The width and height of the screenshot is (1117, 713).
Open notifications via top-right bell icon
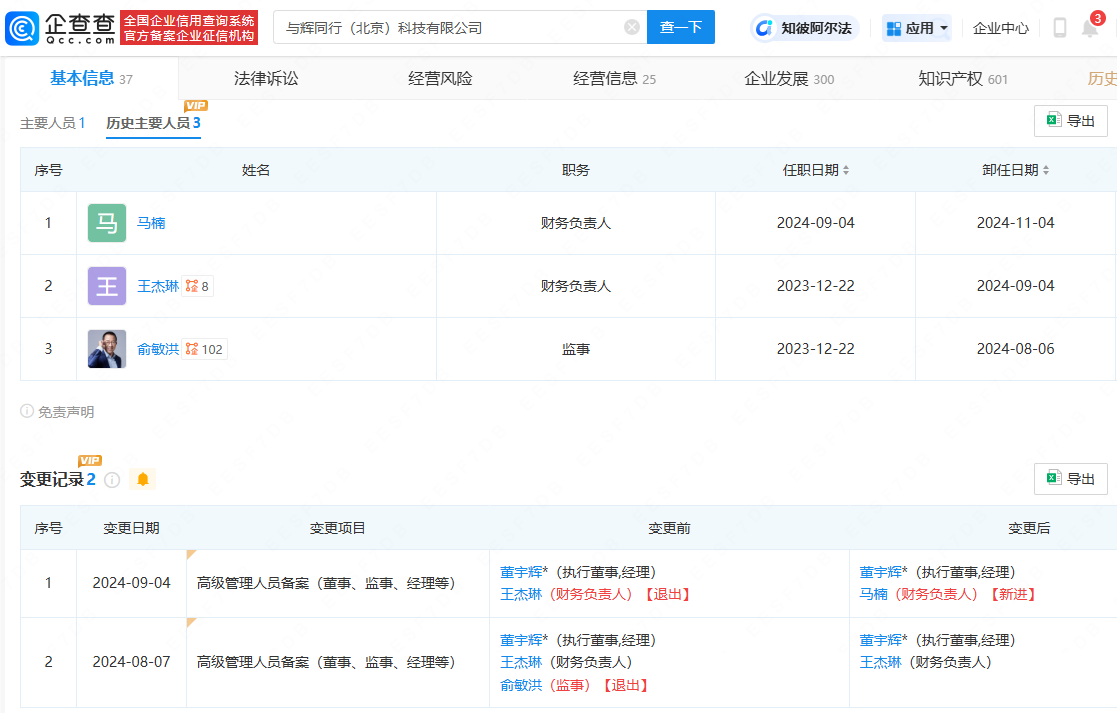click(x=1089, y=28)
